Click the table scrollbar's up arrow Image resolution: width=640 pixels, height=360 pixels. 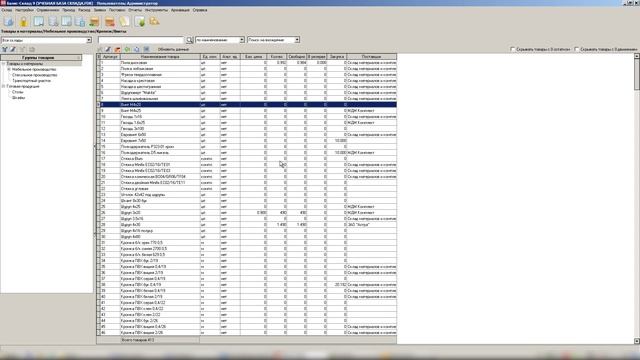point(637,56)
